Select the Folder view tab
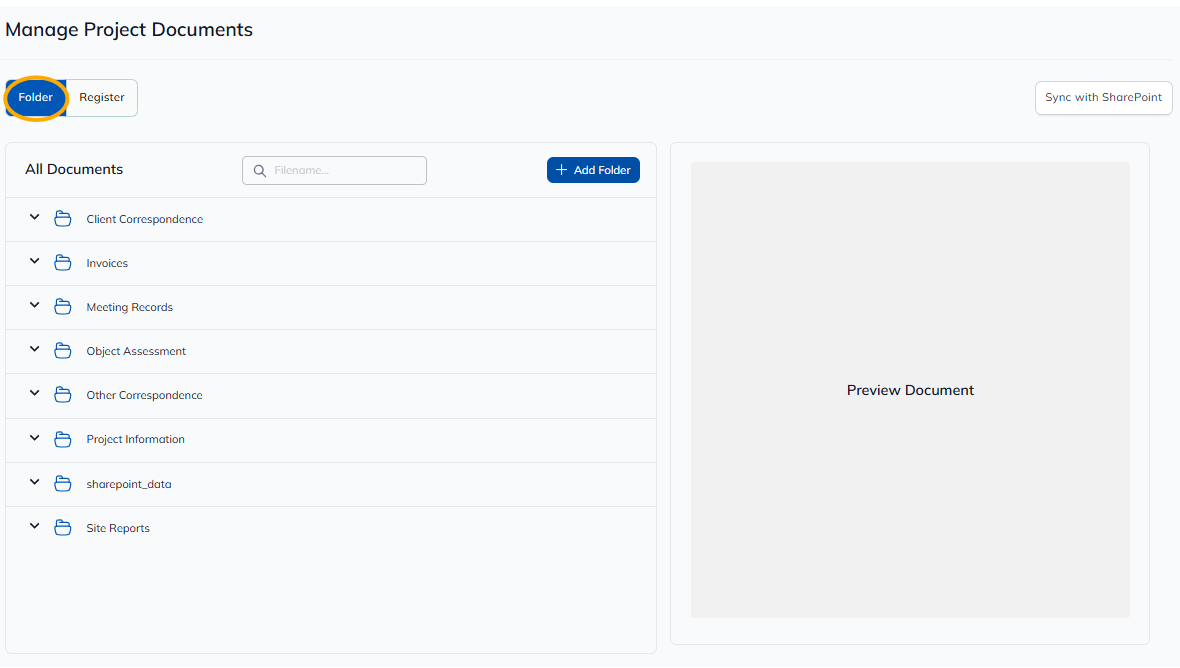The height and width of the screenshot is (668, 1180). point(36,98)
